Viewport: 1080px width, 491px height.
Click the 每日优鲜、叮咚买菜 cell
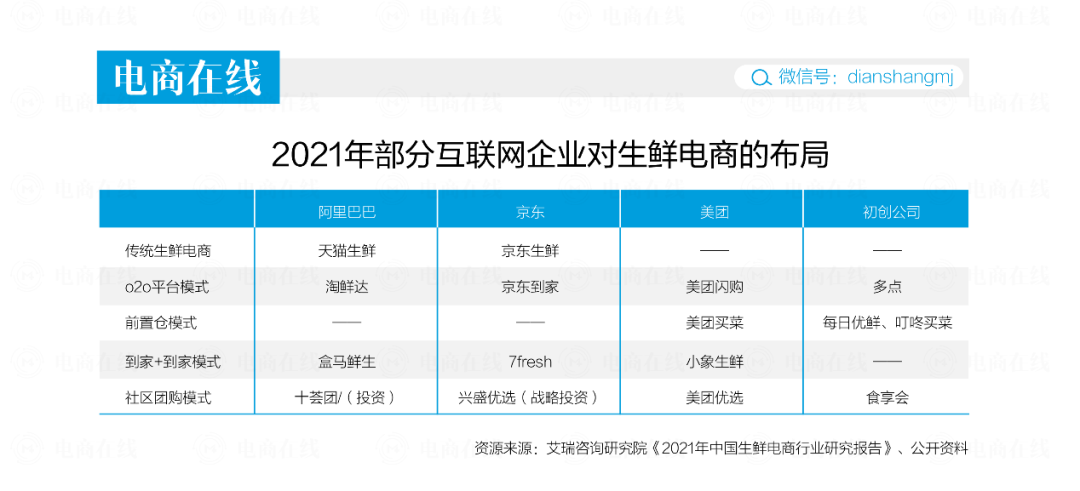(887, 322)
